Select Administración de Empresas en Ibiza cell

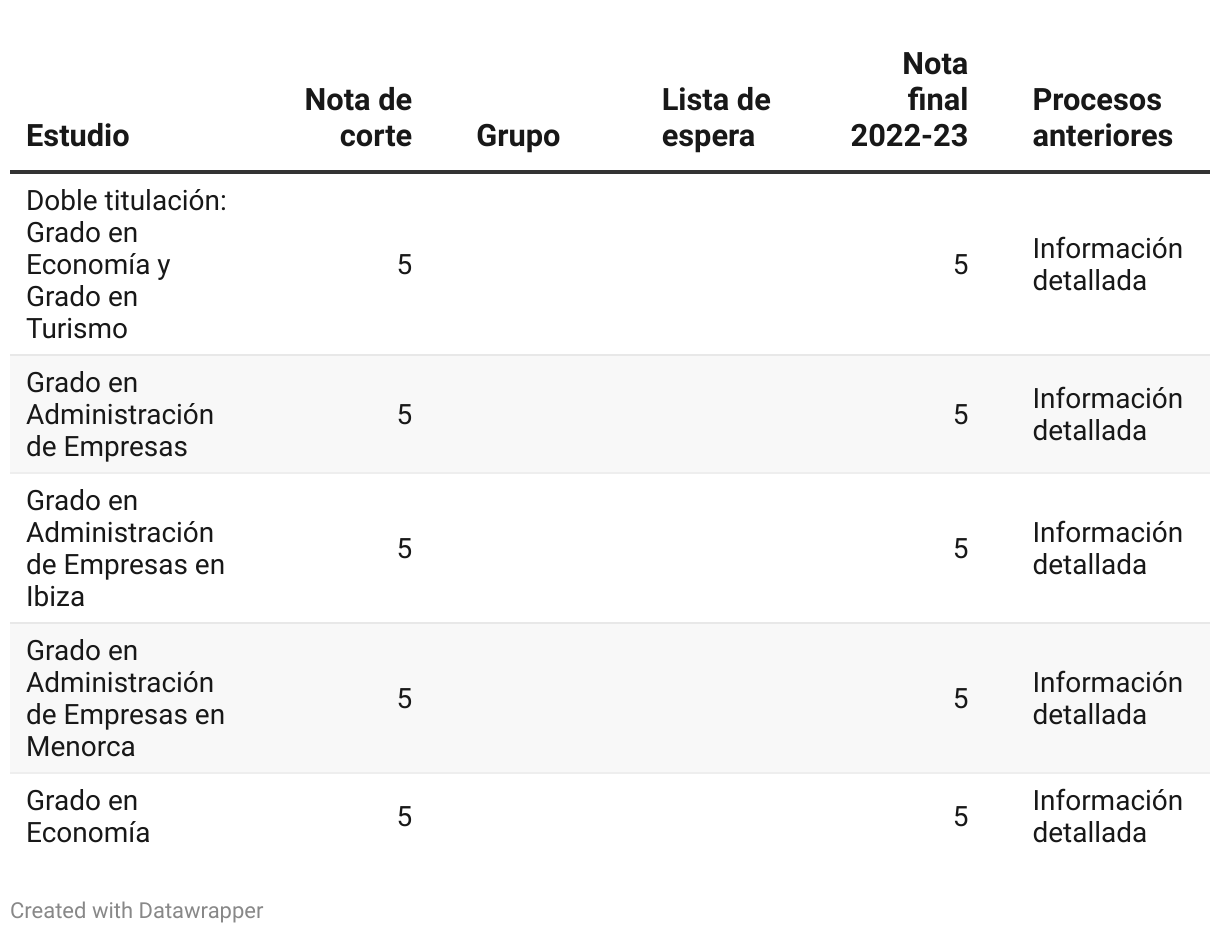coord(125,548)
